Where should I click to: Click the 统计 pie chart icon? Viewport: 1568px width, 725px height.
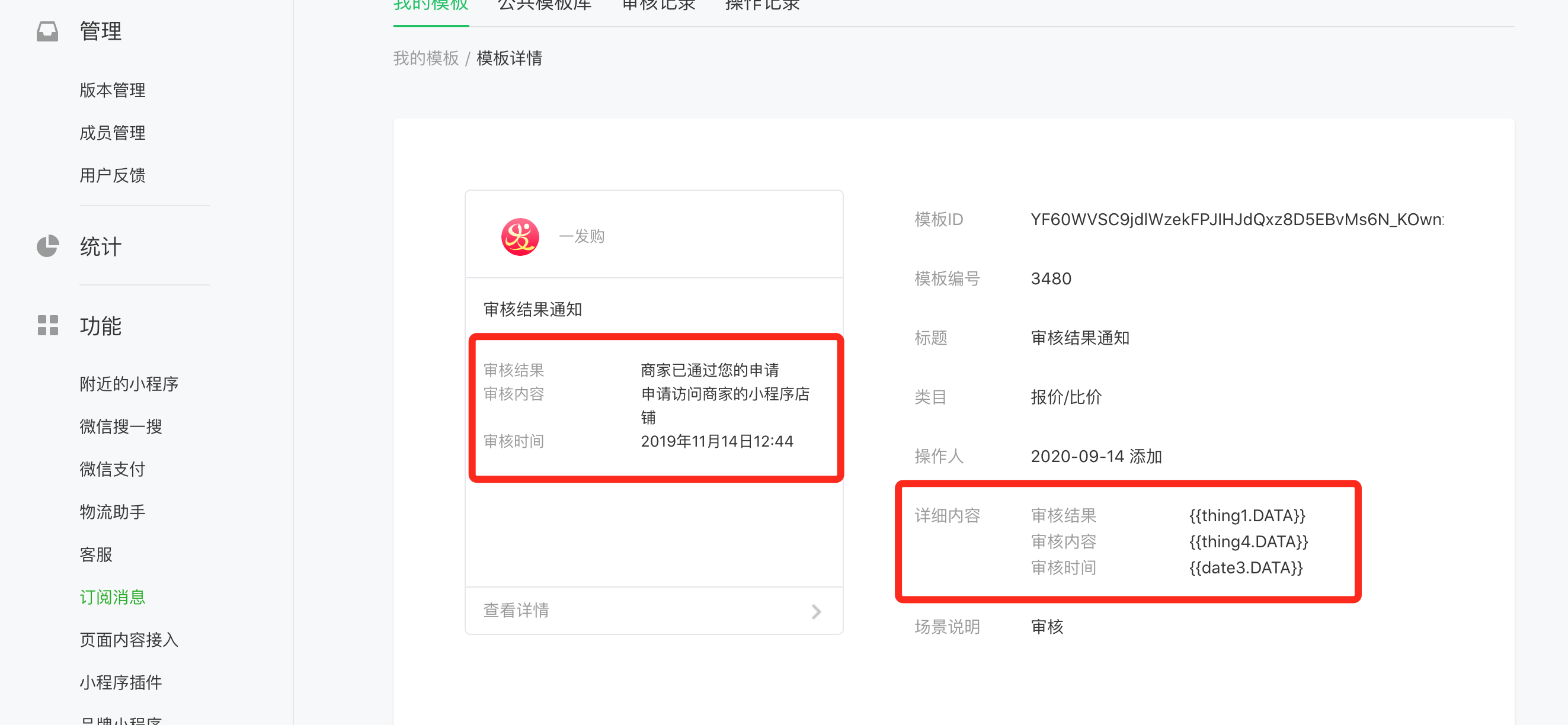(x=47, y=246)
